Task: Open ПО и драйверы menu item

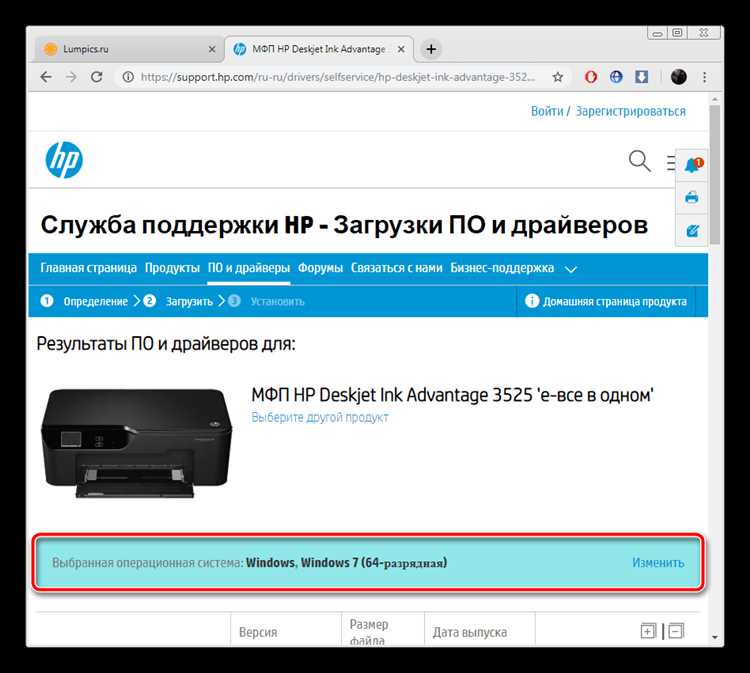Action: pos(249,268)
